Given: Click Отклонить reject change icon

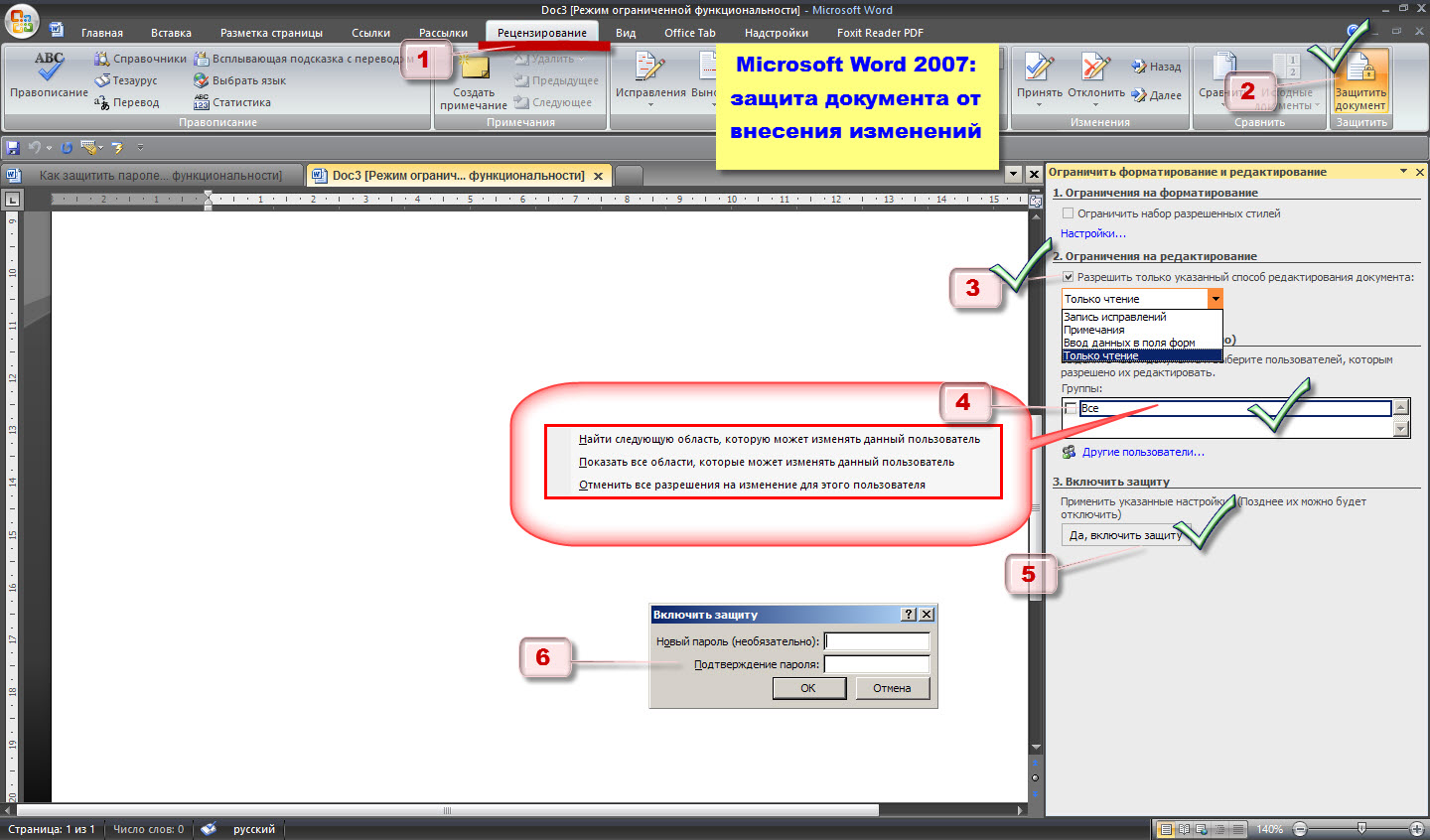Looking at the screenshot, I should click(x=1095, y=69).
